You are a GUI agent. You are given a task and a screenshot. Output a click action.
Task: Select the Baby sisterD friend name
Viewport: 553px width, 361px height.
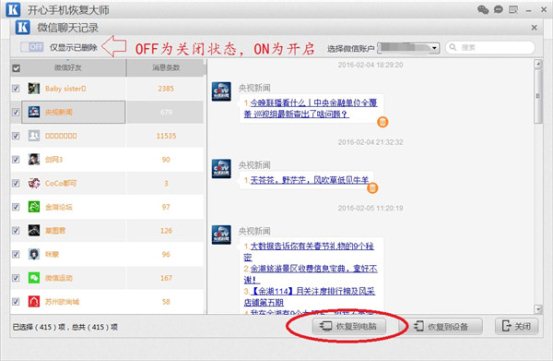(x=66, y=88)
